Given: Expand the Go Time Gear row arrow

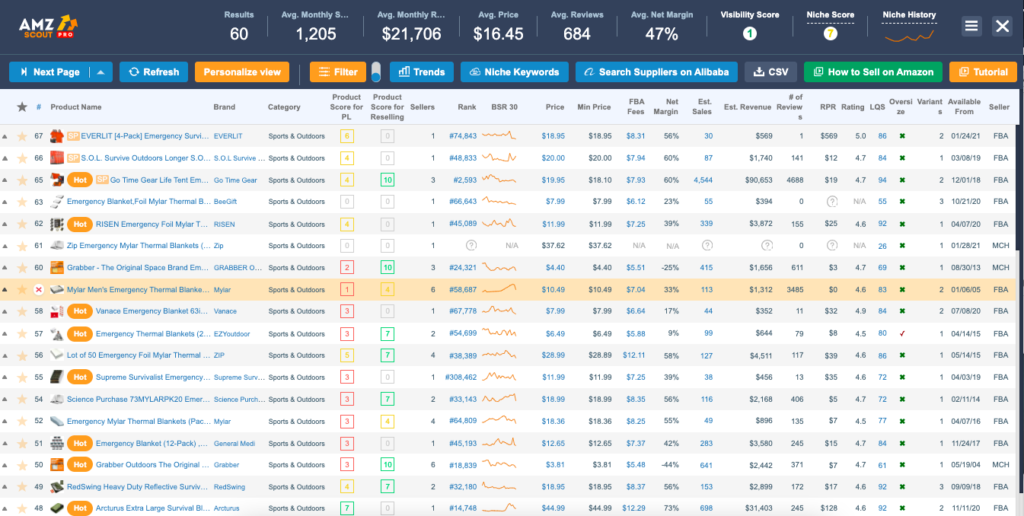Looking at the screenshot, I should pos(5,180).
